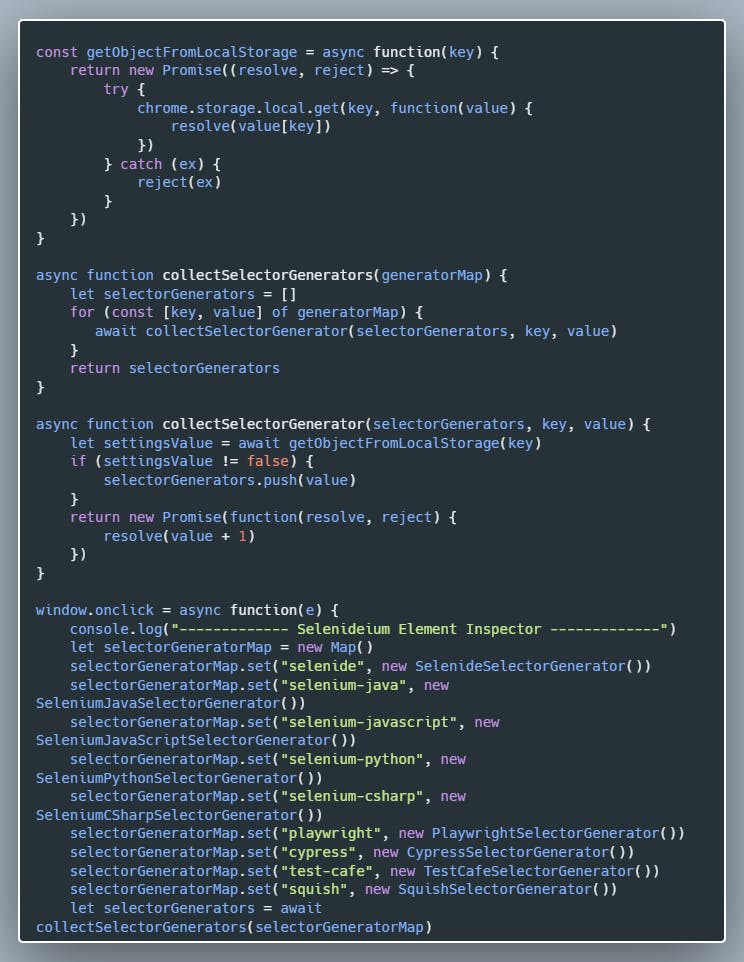
Task: Click the "playwright" string
Action: tap(331, 833)
